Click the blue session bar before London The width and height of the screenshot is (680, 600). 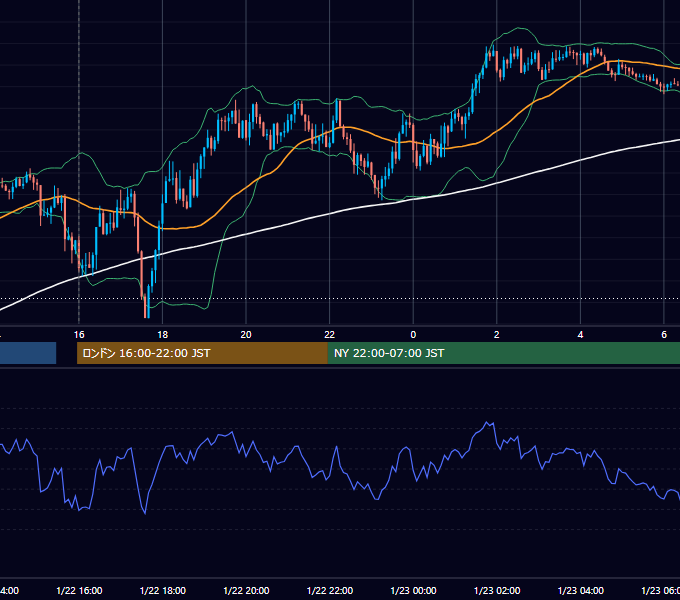pos(28,353)
